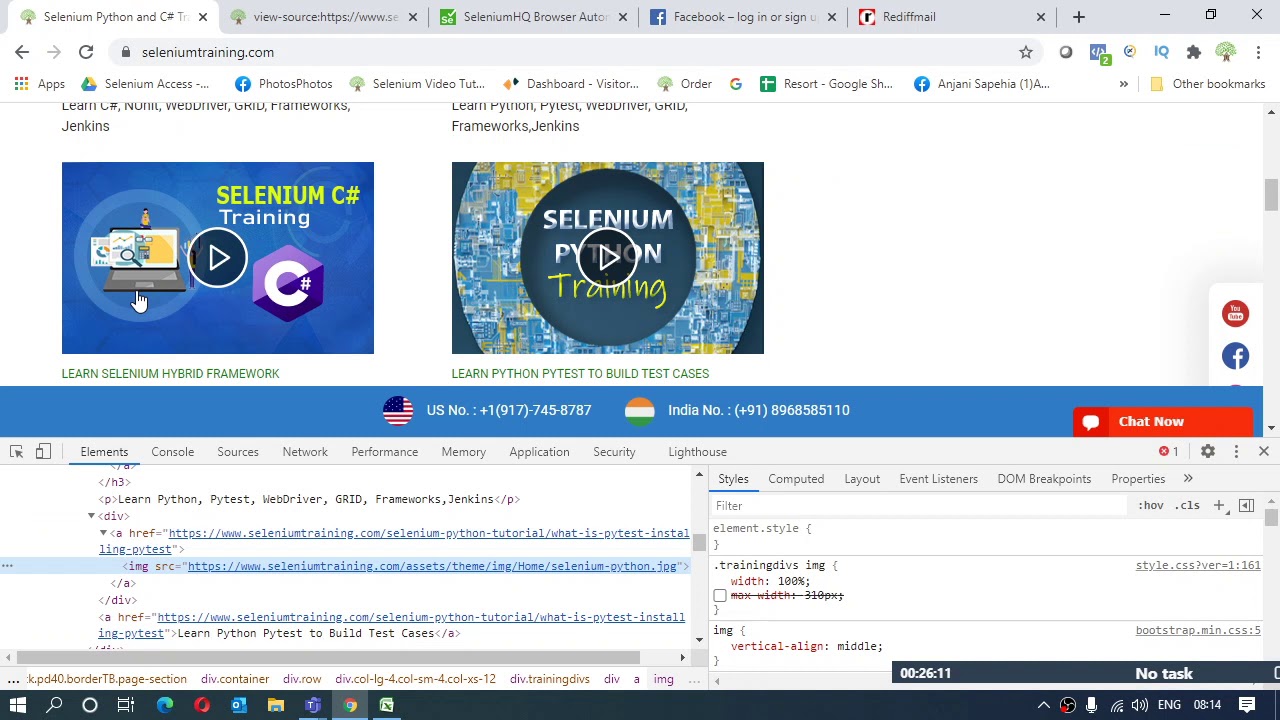
Task: Open Windows notification center icon
Action: click(1247, 706)
